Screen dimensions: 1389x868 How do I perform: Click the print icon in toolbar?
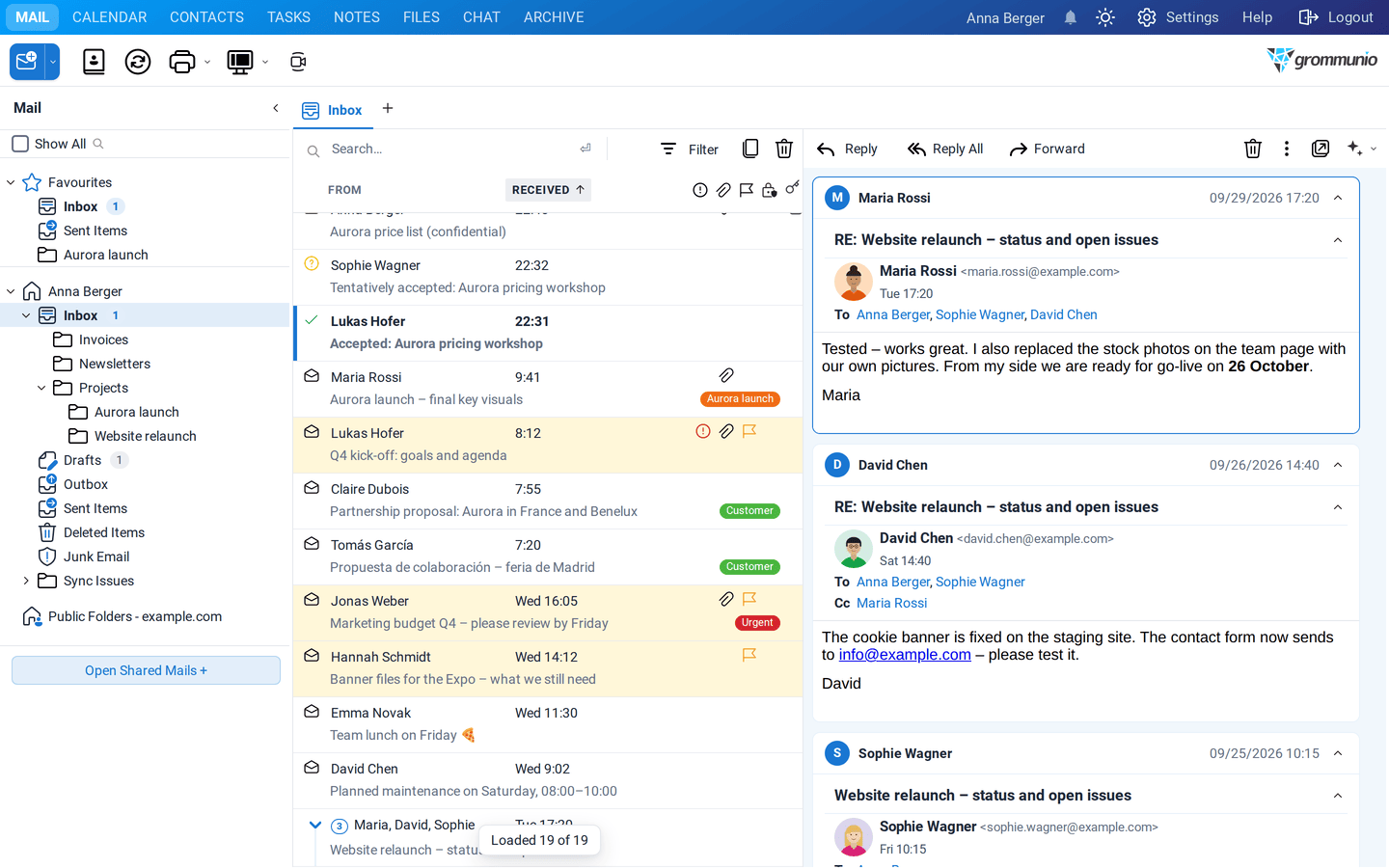tap(182, 62)
